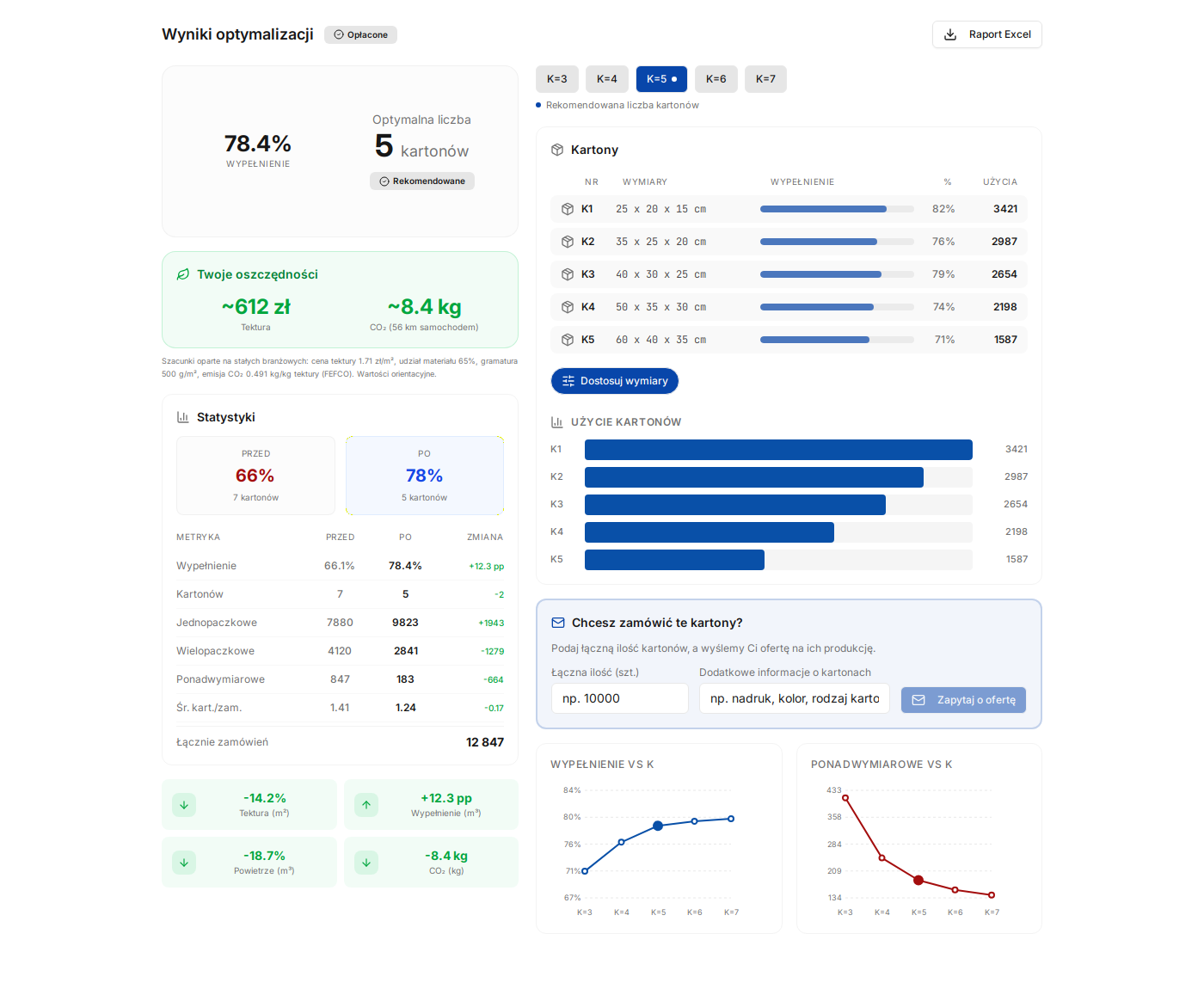Click the Dodatkowe informacje o kartonach field

pyautogui.click(x=794, y=698)
